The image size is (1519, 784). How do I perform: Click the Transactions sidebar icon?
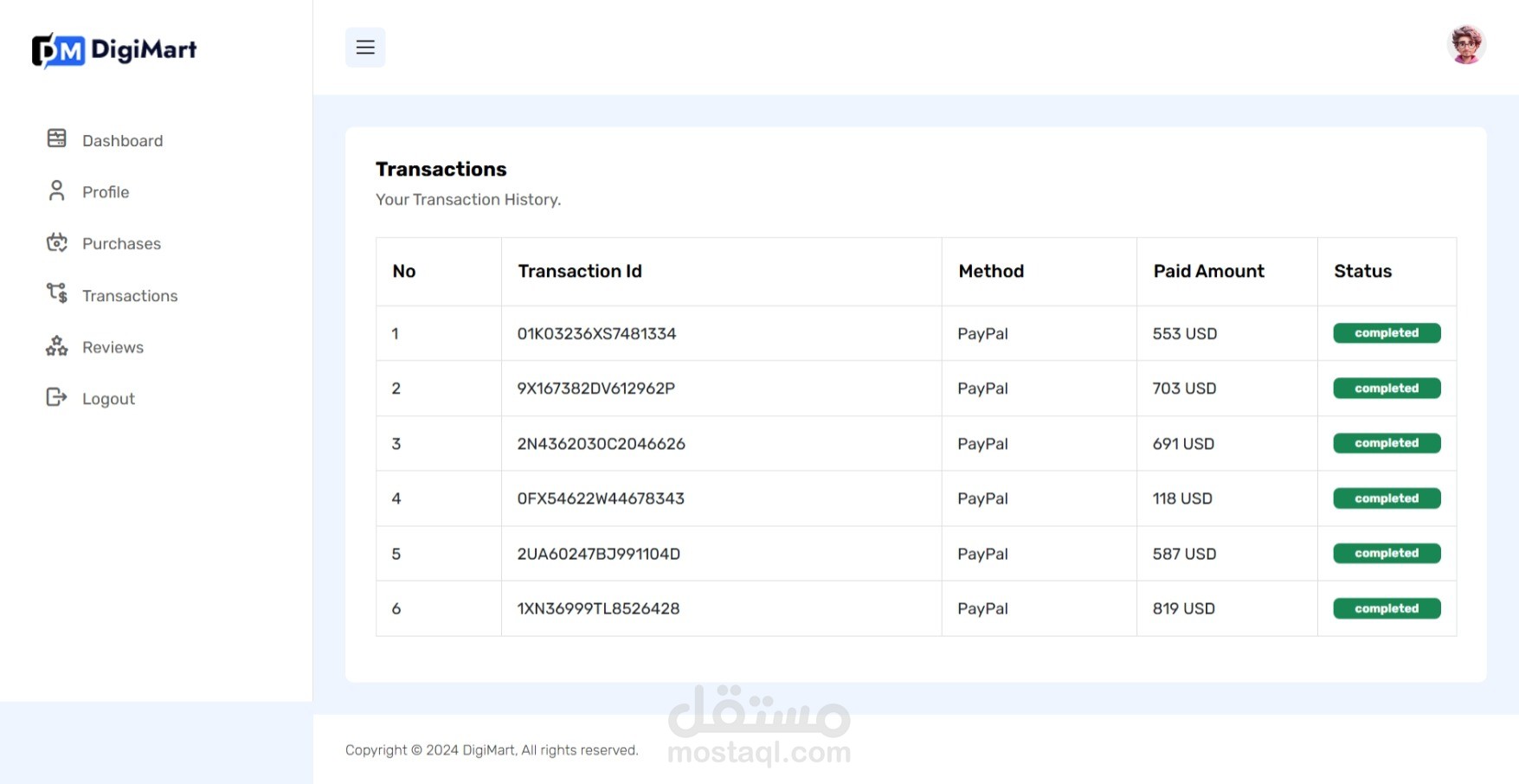tap(57, 294)
